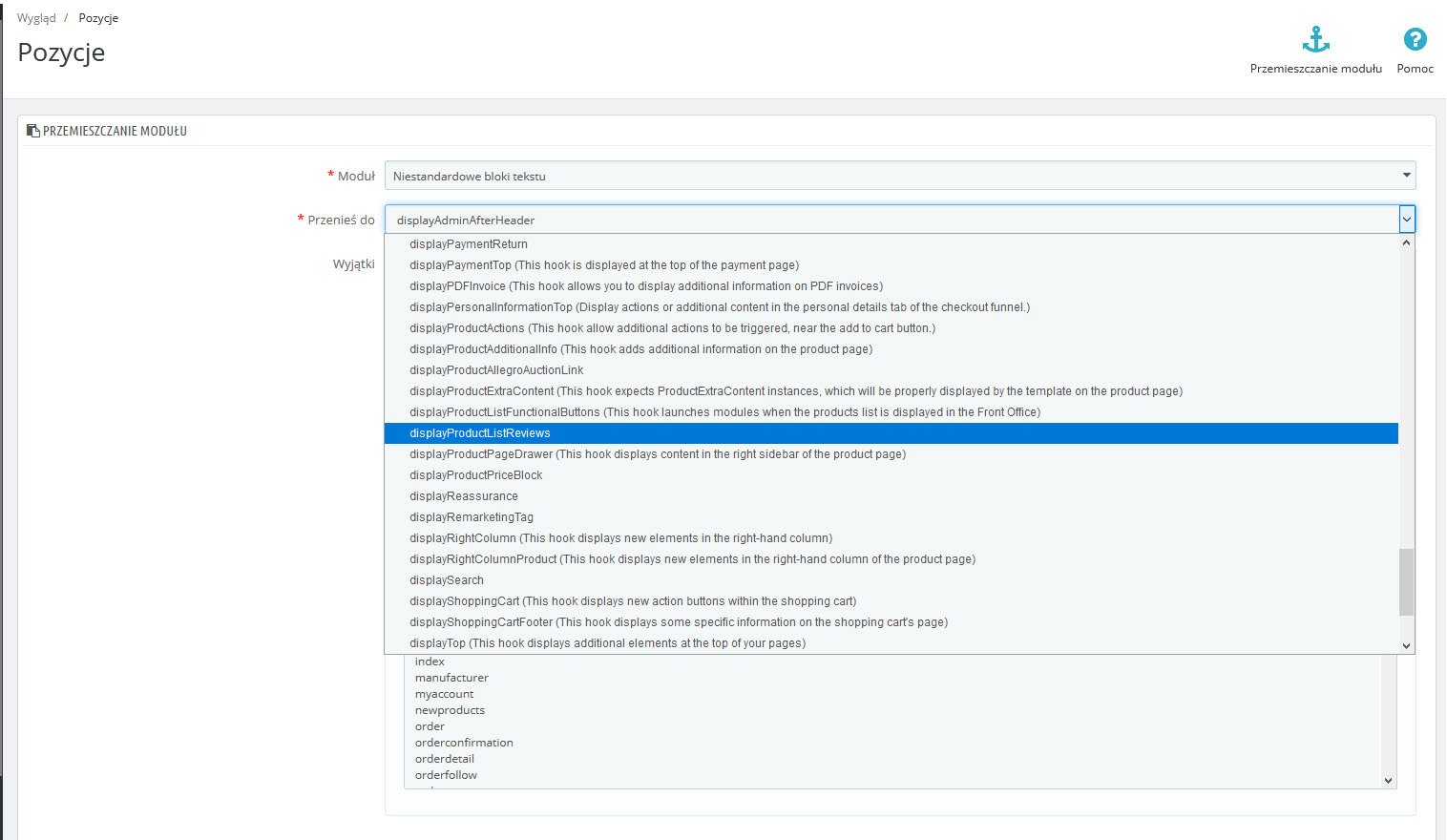
Task: Pick displayProductAdditionalInfo option
Action: (891, 349)
